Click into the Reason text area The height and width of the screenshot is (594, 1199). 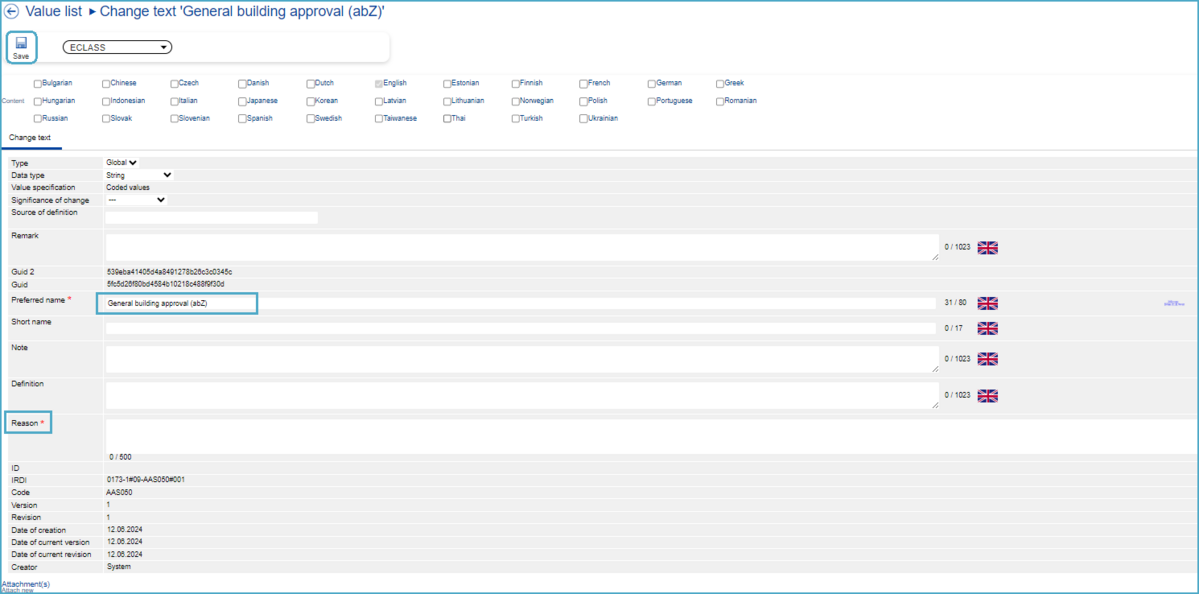point(650,435)
